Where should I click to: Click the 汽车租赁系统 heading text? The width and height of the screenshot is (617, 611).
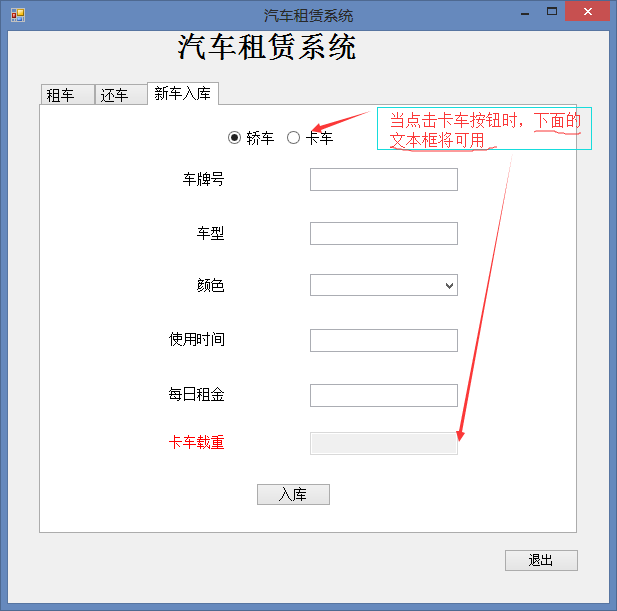point(266,47)
